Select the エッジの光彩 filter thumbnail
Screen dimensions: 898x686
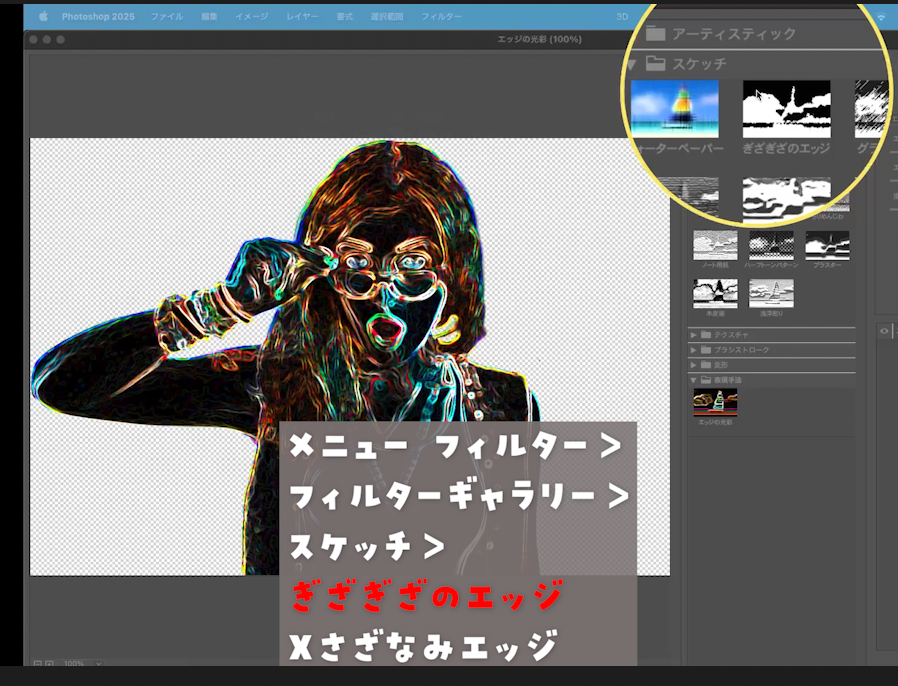715,403
